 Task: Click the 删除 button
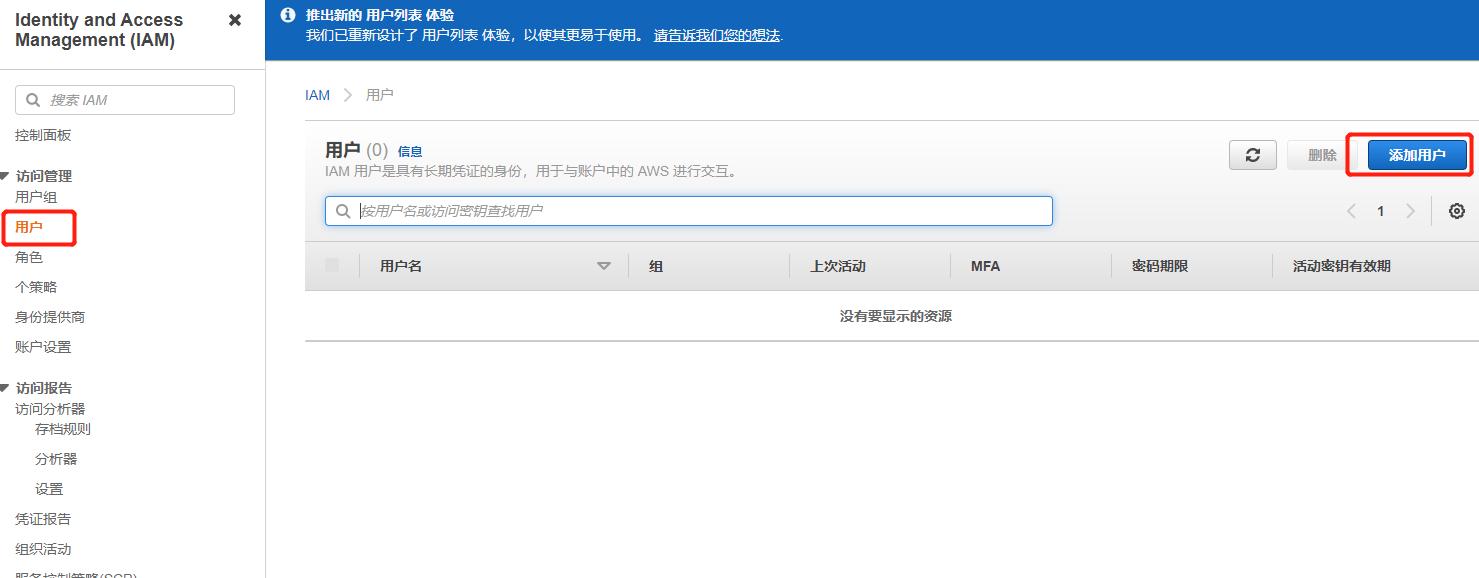[x=1321, y=155]
